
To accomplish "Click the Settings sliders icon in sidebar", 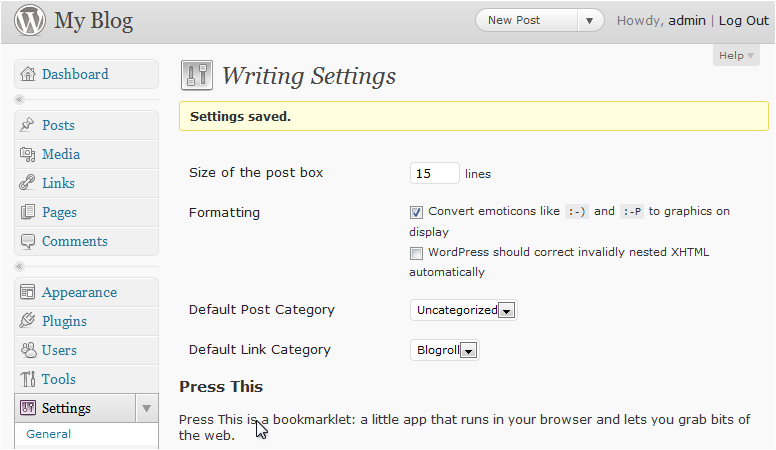I will (28, 408).
